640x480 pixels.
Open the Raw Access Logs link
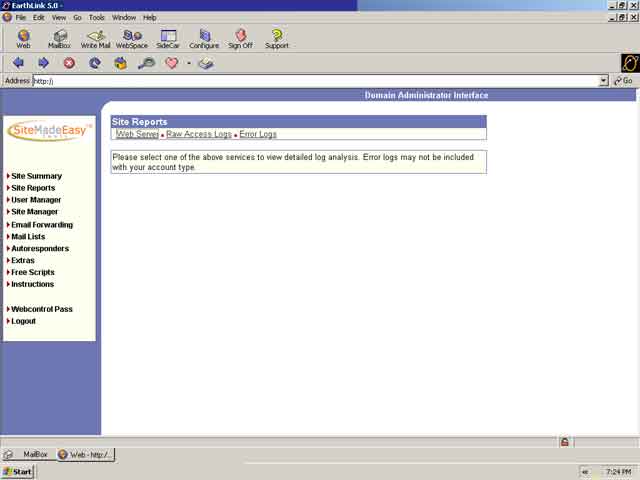(x=198, y=134)
